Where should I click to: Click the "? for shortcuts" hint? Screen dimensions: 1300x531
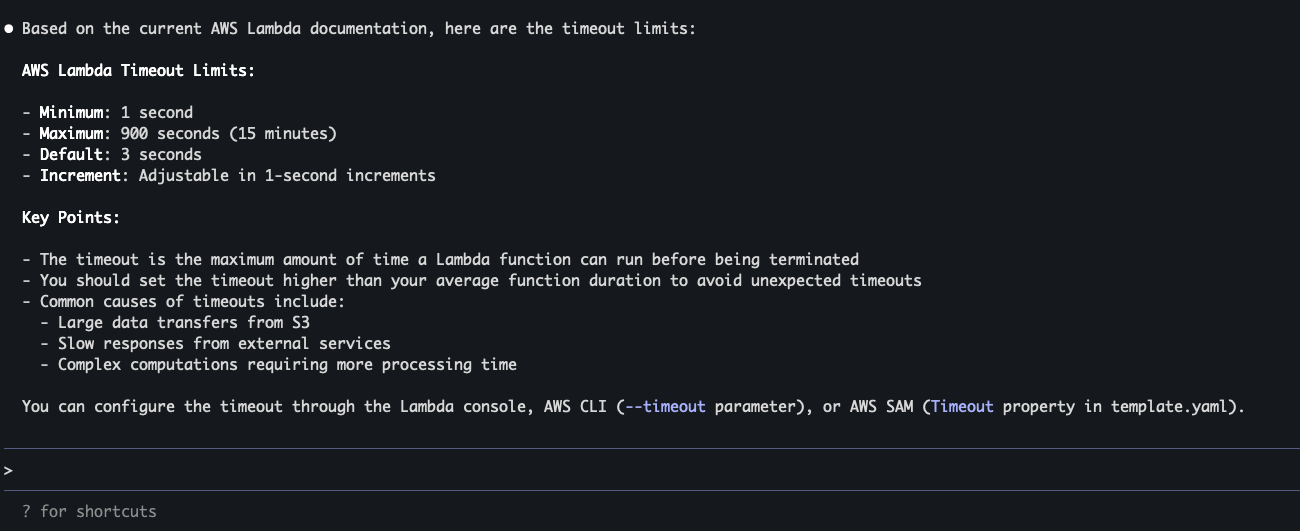click(89, 511)
